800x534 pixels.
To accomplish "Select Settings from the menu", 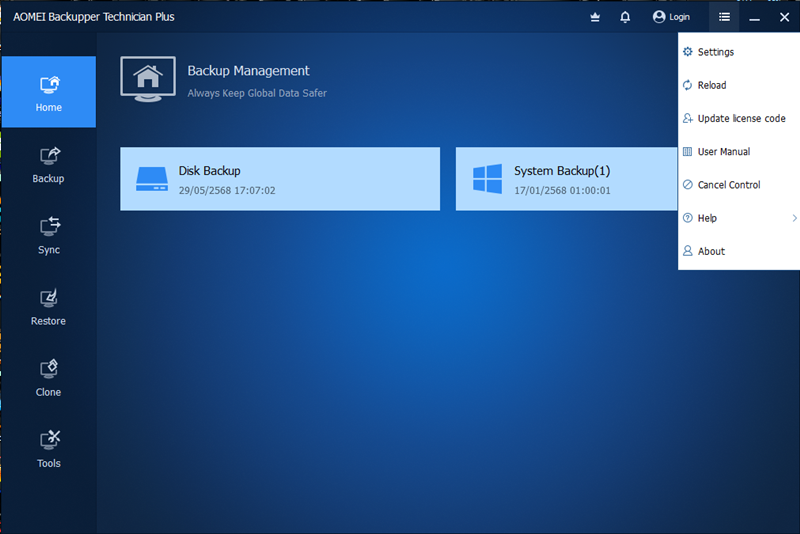I will point(739,52).
